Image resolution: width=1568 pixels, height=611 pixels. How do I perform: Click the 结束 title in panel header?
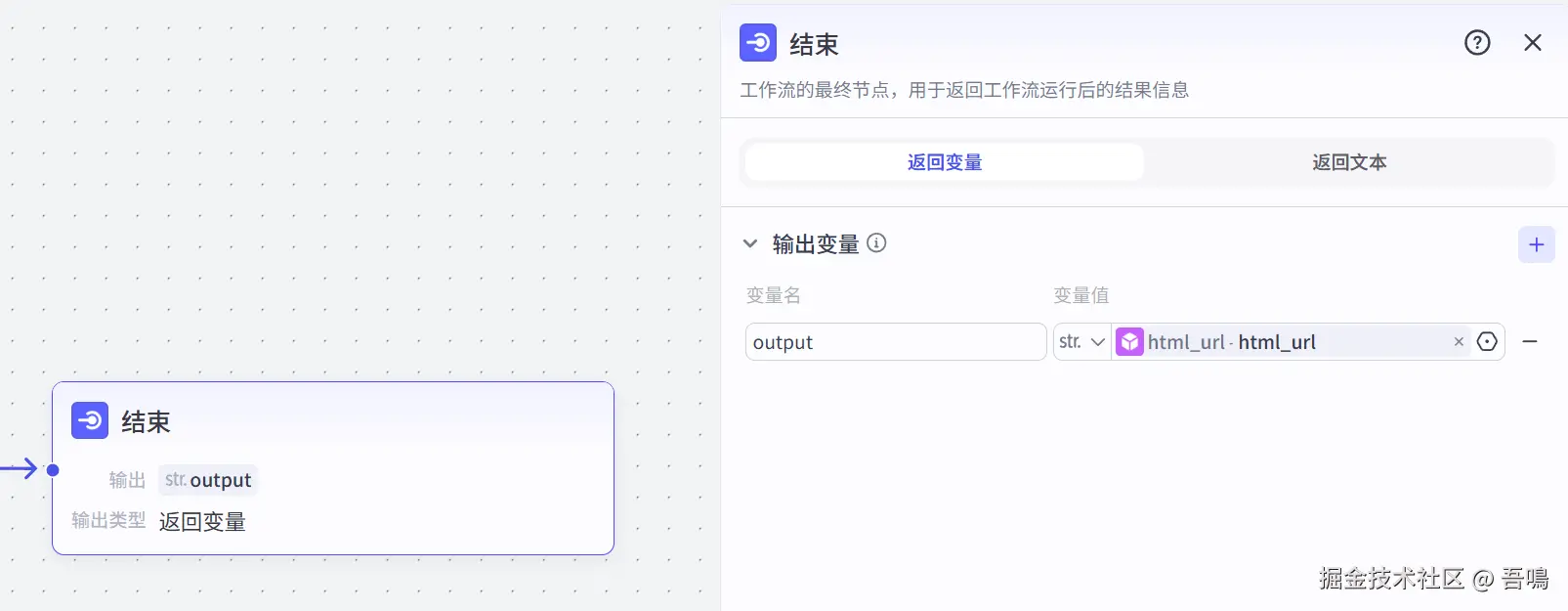coord(814,45)
